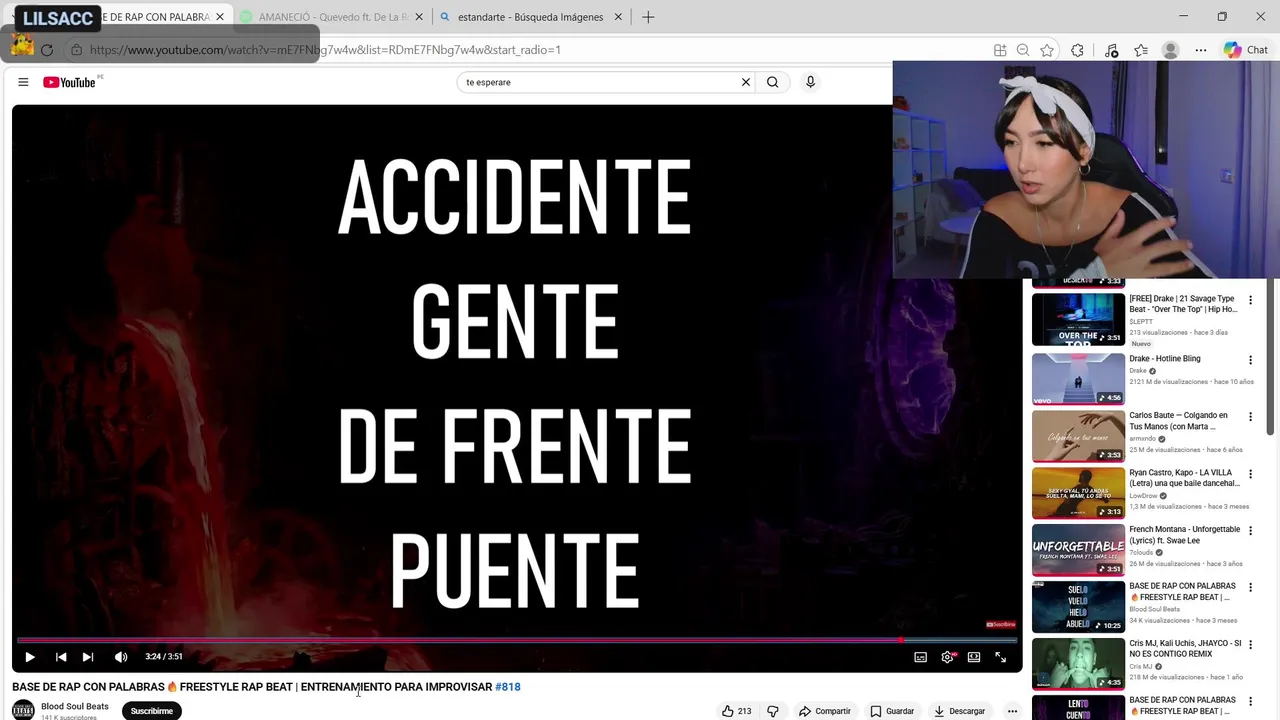This screenshot has height=720, width=1280.
Task: Mute the video volume
Action: pos(121,657)
